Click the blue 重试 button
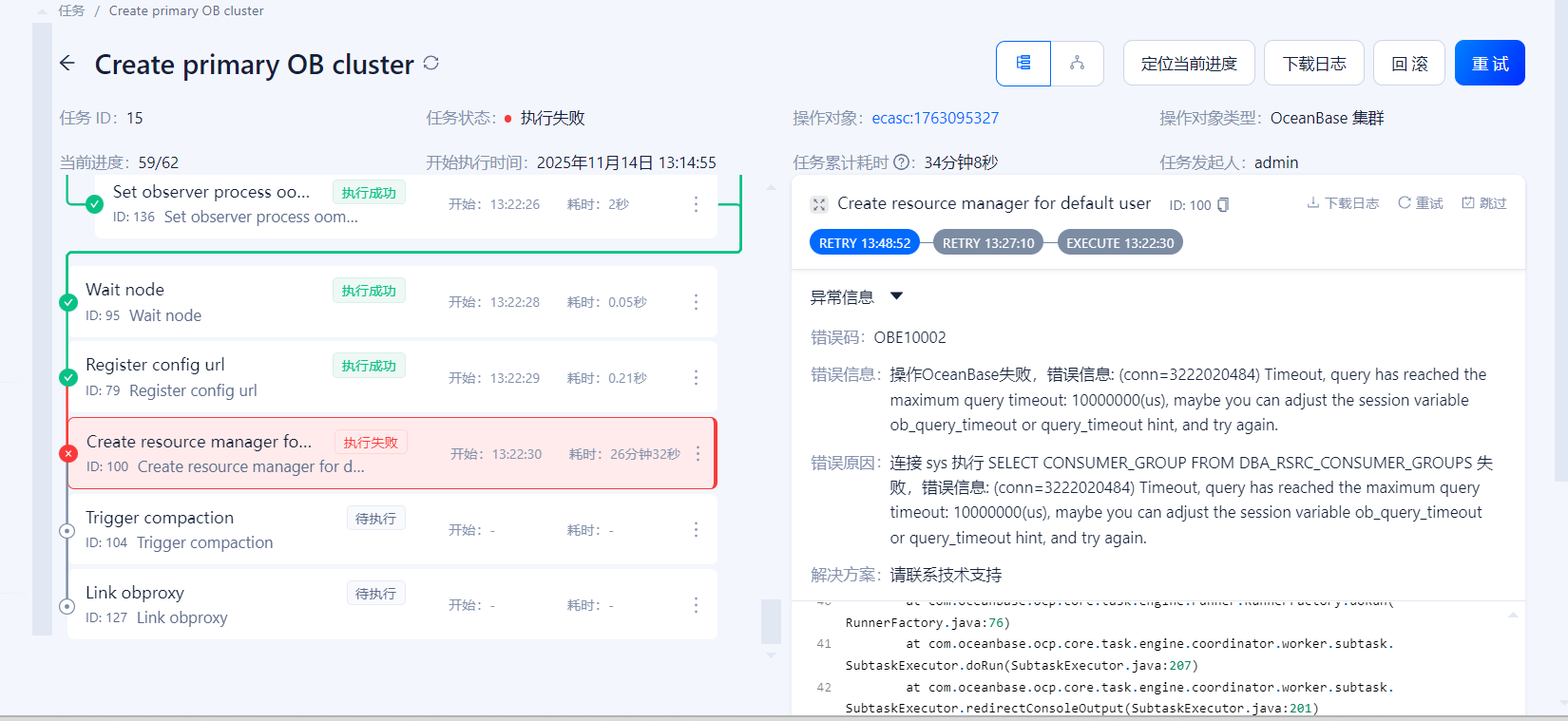The height and width of the screenshot is (721, 1568). pos(1489,64)
